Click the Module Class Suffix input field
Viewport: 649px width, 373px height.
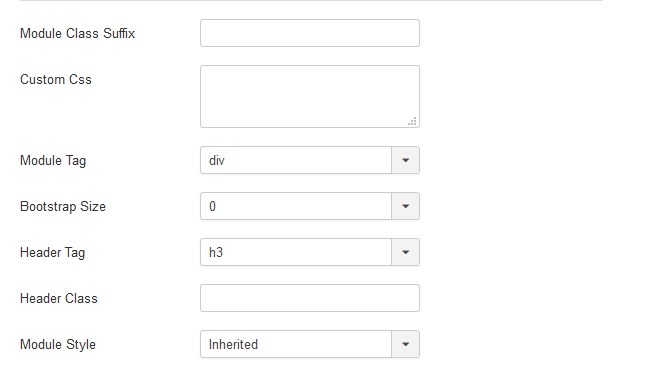point(310,33)
